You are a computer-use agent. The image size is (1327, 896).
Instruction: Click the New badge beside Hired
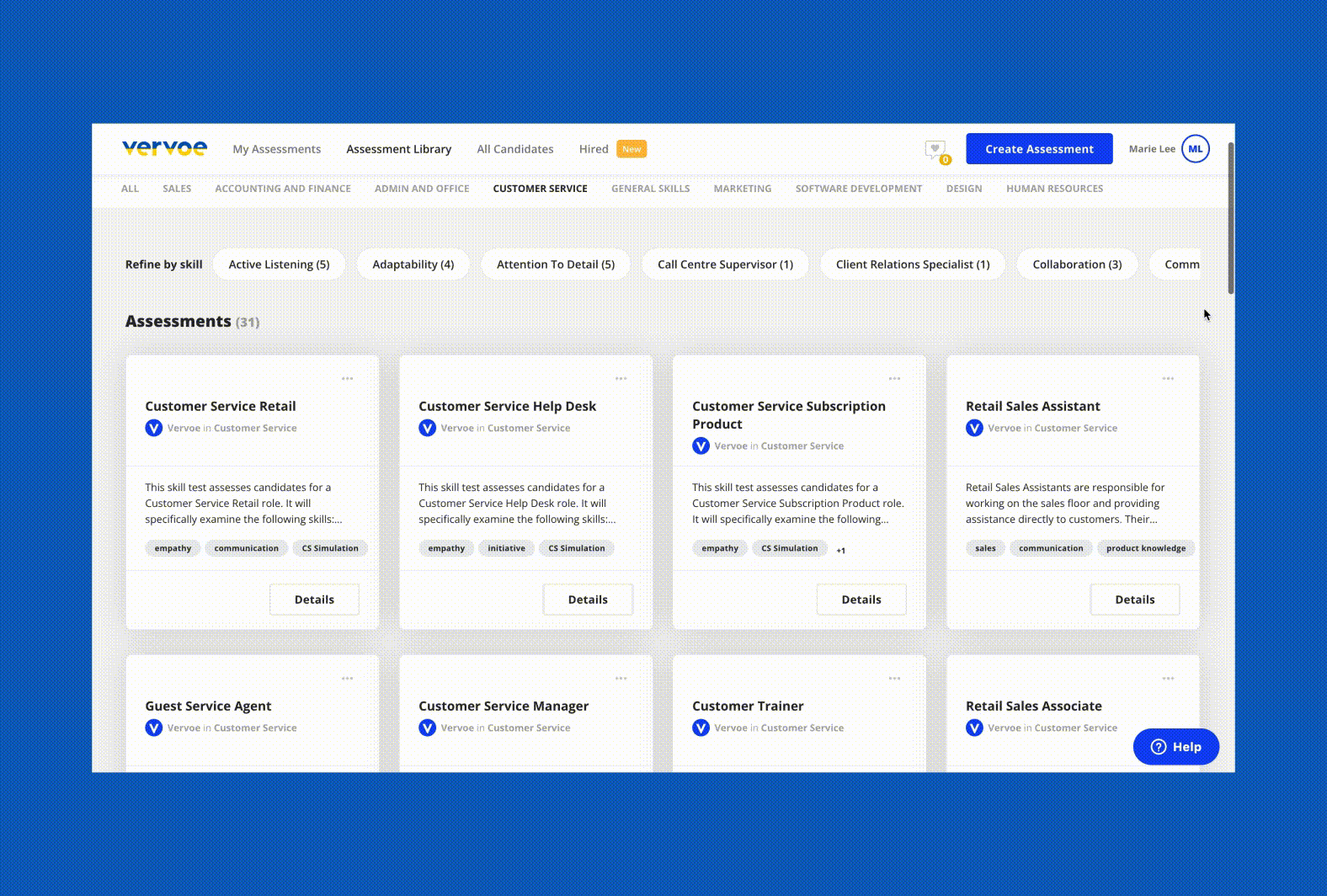pyautogui.click(x=632, y=149)
